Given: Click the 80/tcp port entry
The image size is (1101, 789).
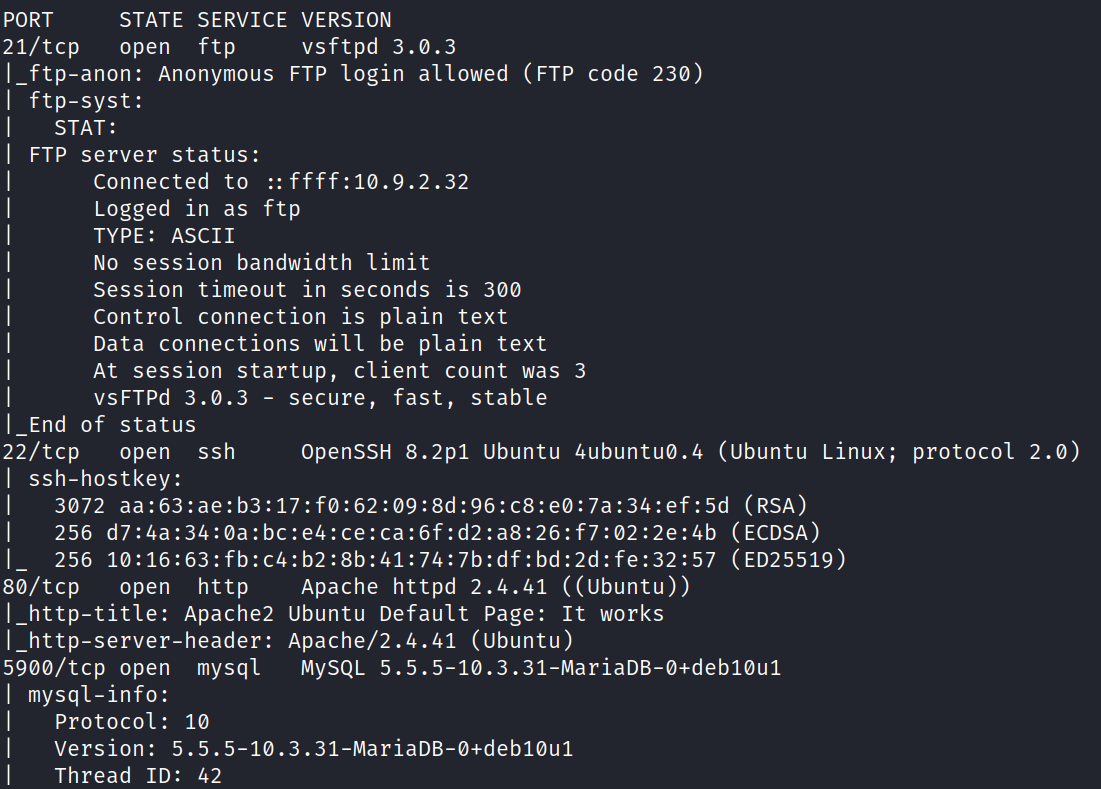Looking at the screenshot, I should 41,586.
